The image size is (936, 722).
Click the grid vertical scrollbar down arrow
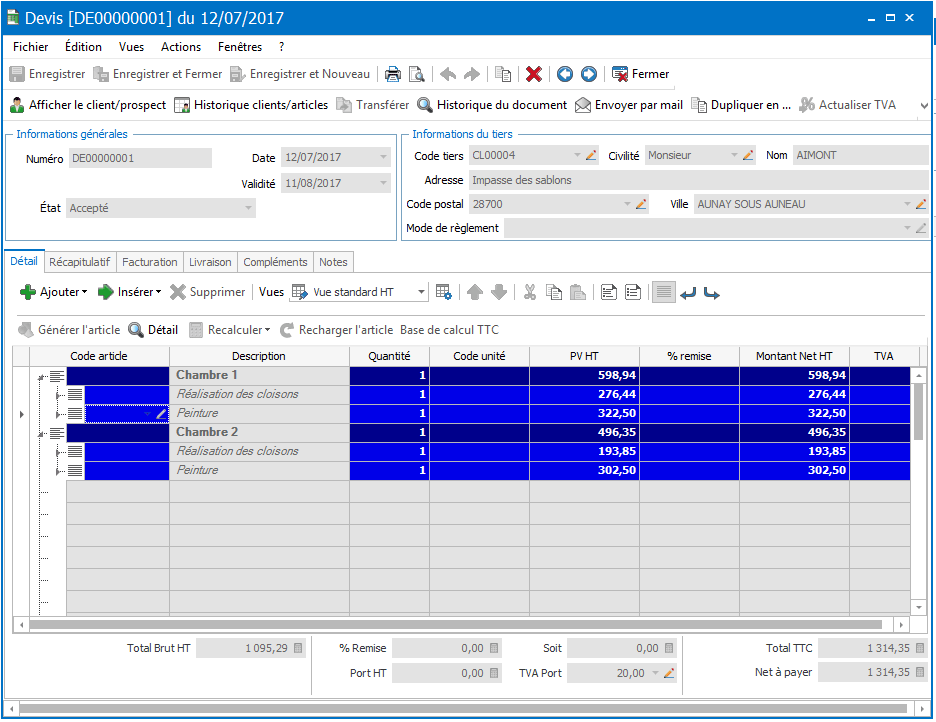pyautogui.click(x=919, y=607)
